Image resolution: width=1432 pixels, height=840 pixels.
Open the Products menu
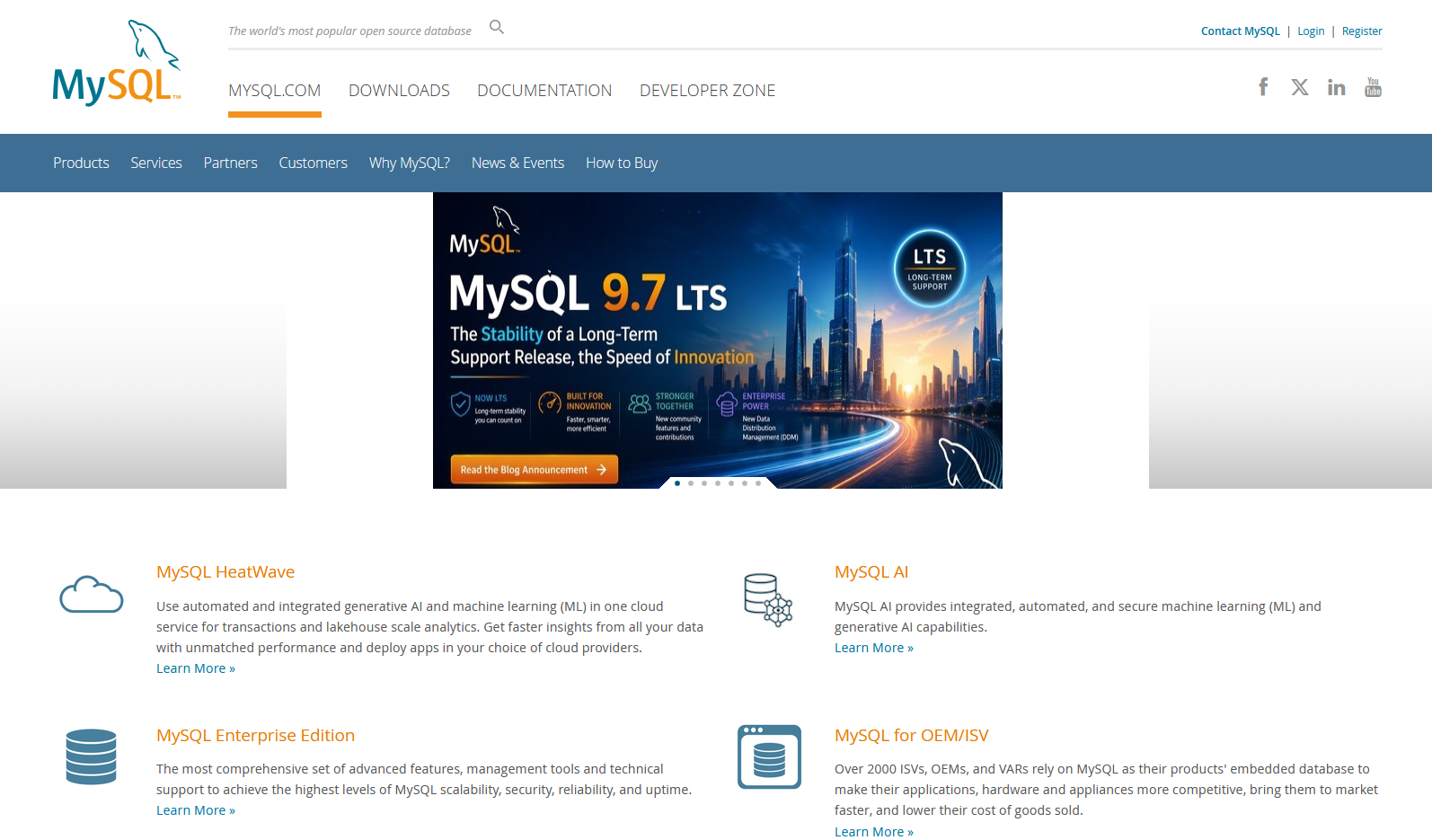click(x=81, y=163)
